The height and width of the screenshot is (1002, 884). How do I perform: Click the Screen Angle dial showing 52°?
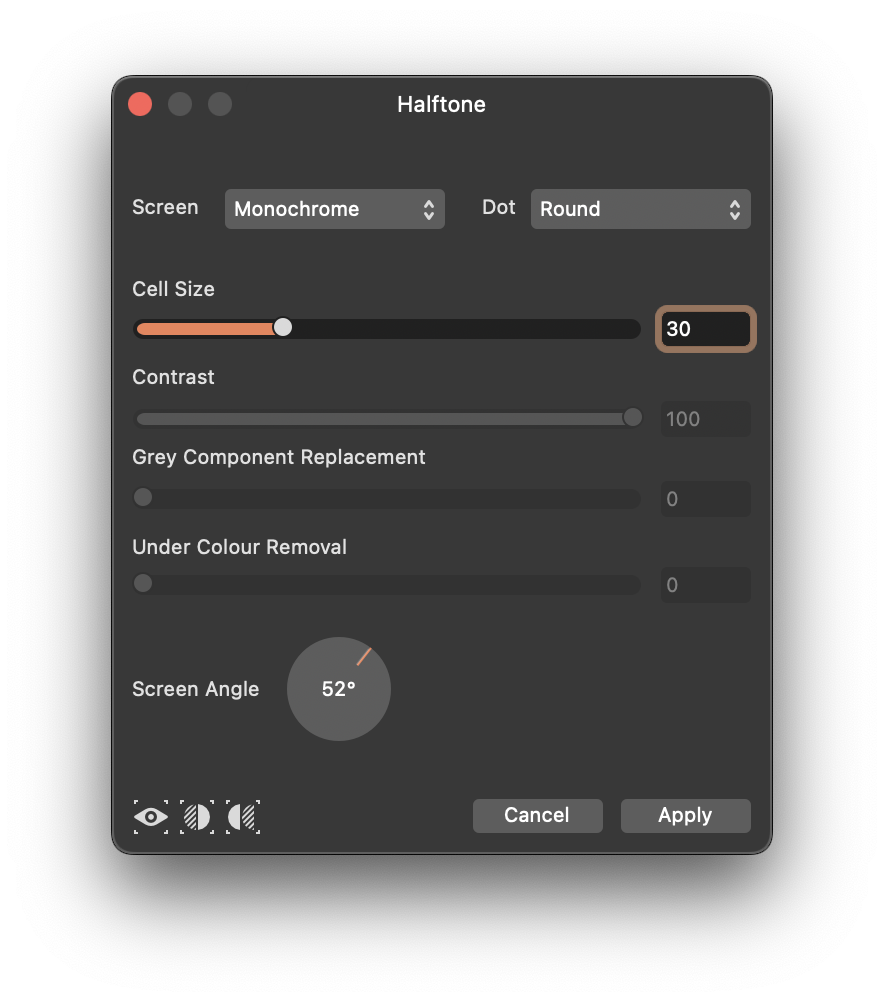(339, 689)
